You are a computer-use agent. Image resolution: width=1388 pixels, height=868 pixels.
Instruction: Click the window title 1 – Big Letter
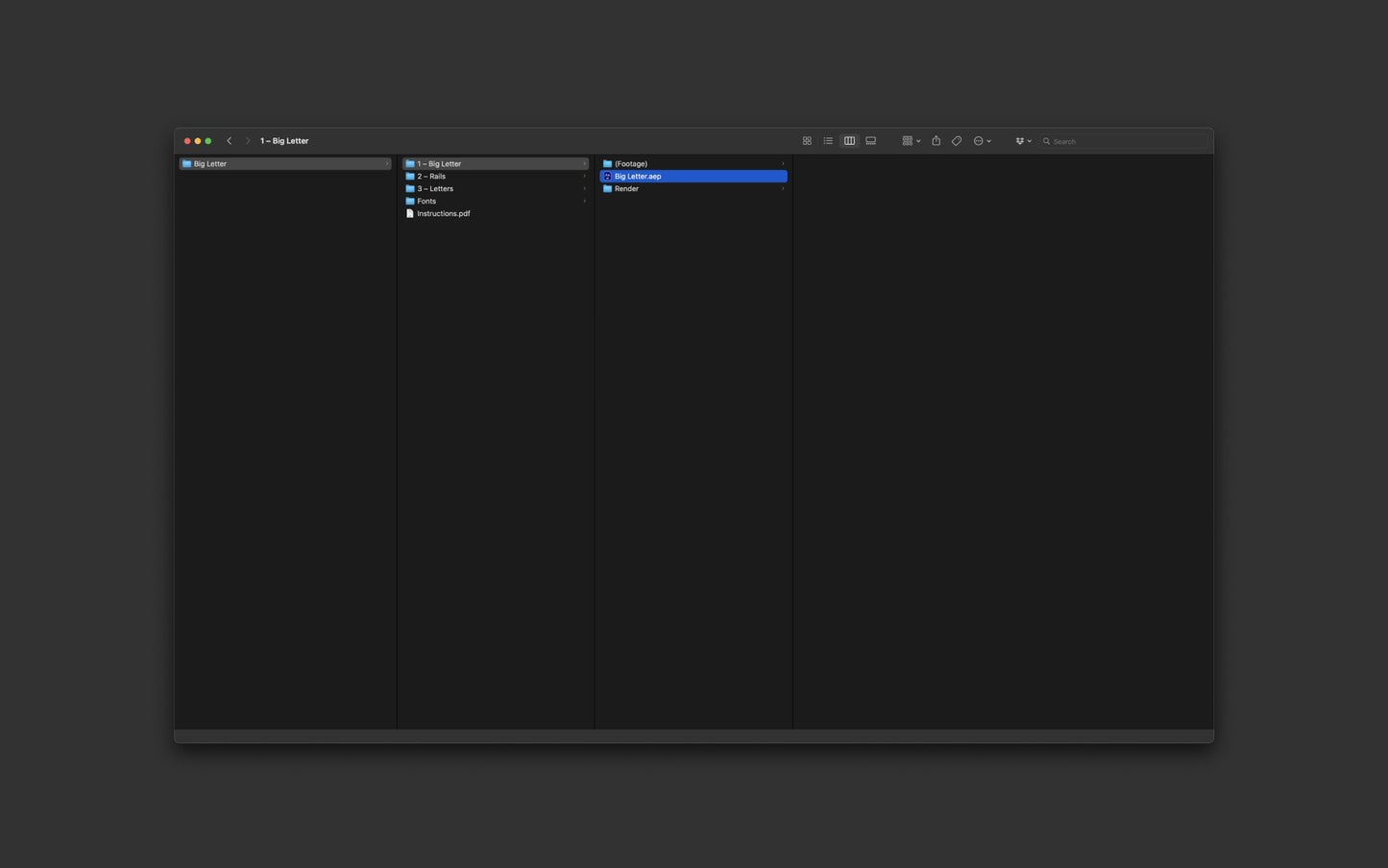[284, 141]
